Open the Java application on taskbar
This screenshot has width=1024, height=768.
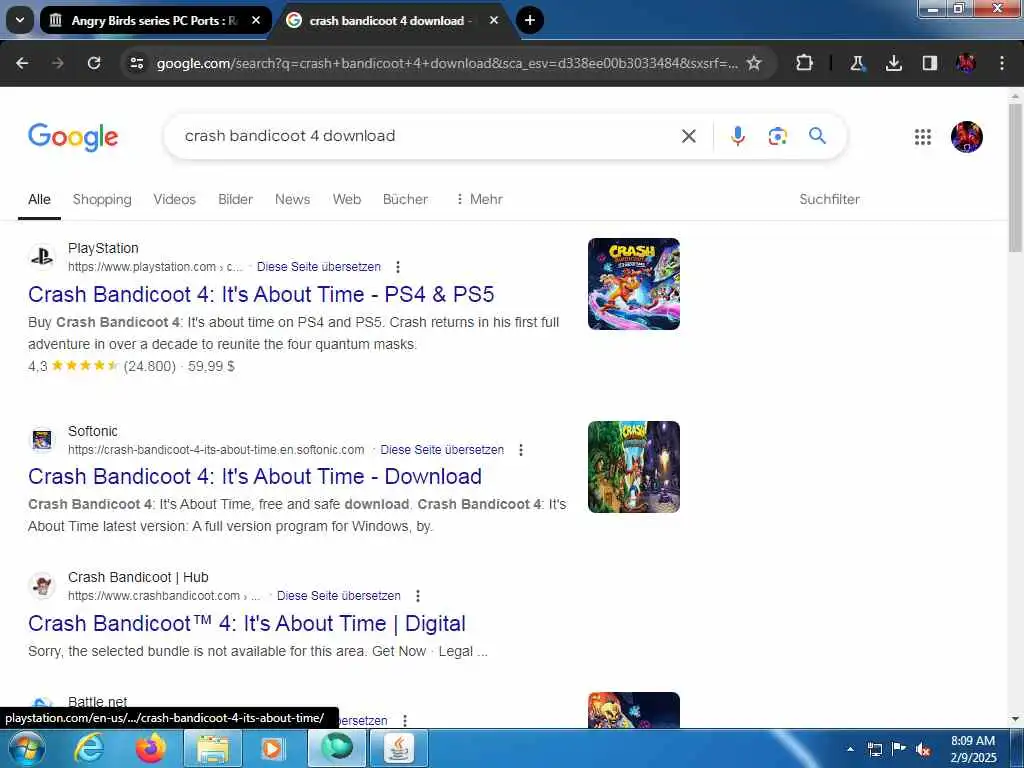(x=398, y=748)
